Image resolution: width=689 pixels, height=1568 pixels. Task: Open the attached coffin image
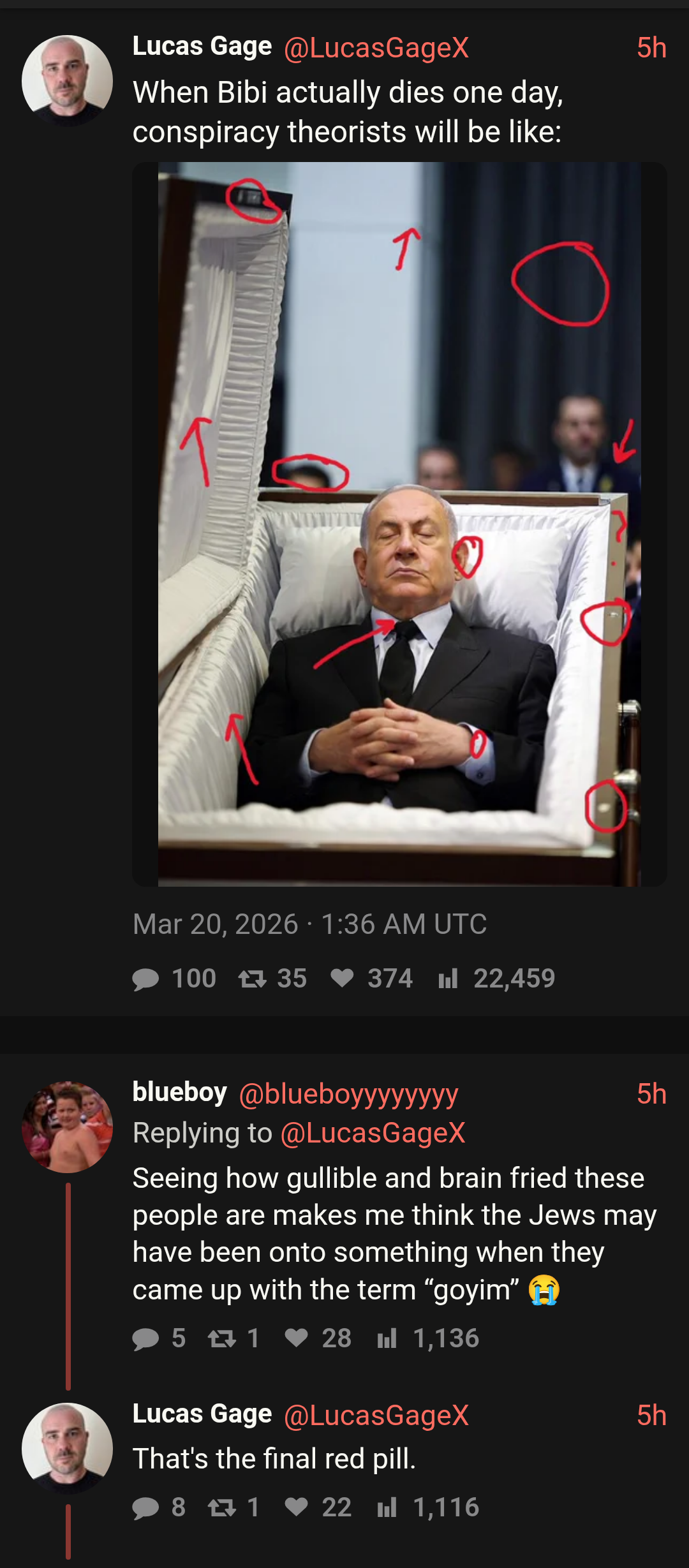[x=399, y=524]
